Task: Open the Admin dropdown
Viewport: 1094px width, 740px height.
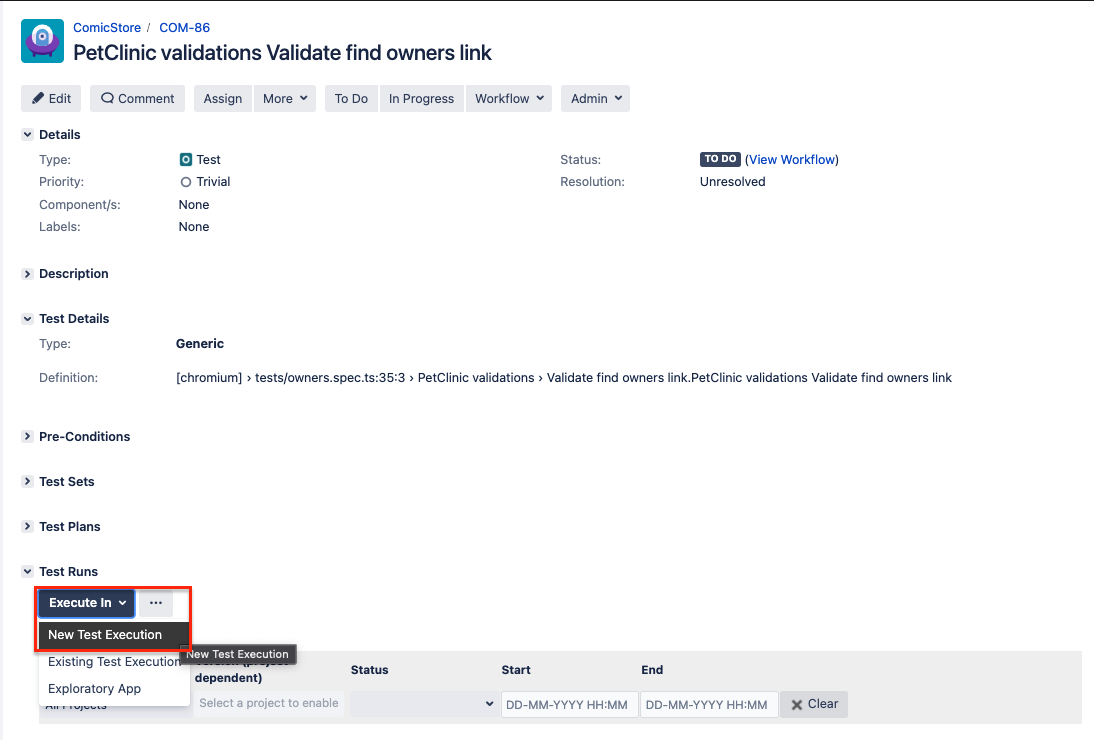Action: point(596,98)
